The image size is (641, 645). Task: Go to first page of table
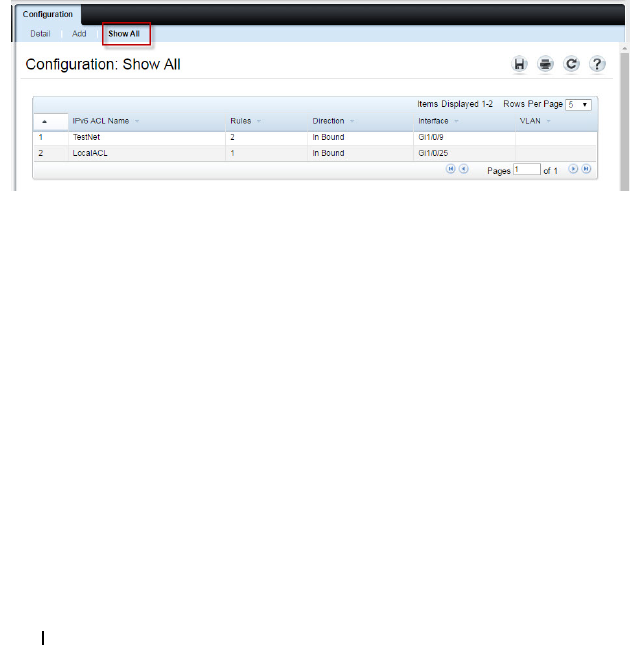pyautogui.click(x=451, y=169)
